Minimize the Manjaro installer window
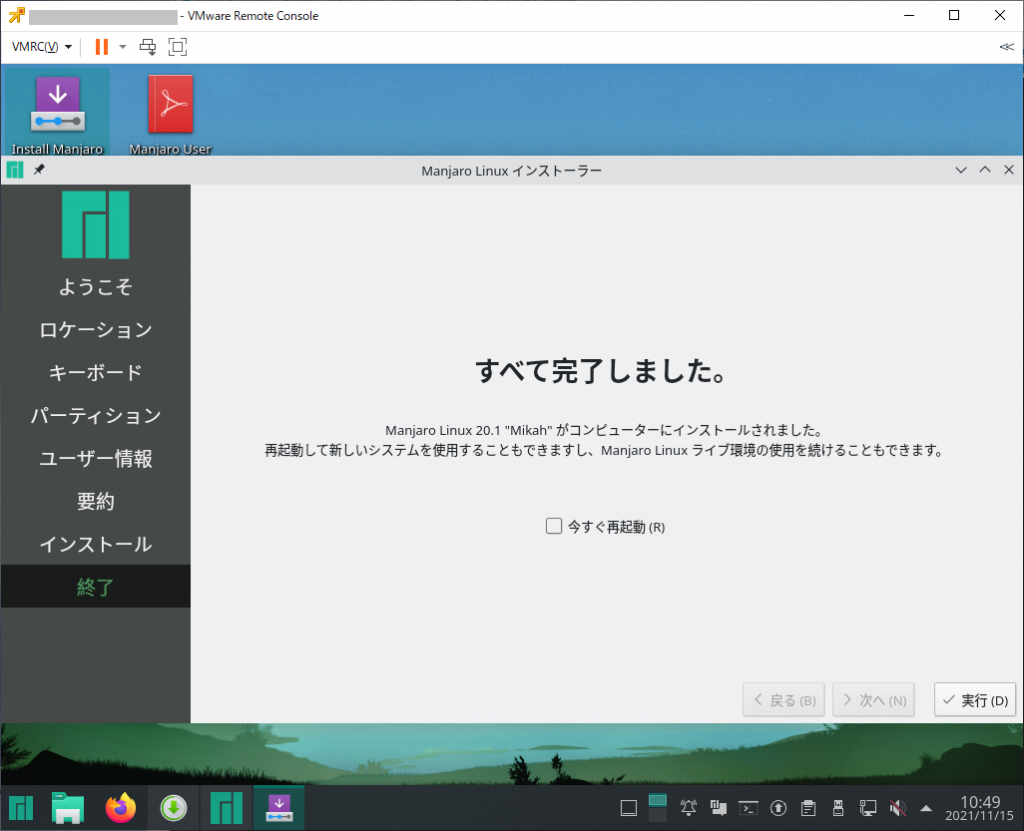 coord(961,170)
